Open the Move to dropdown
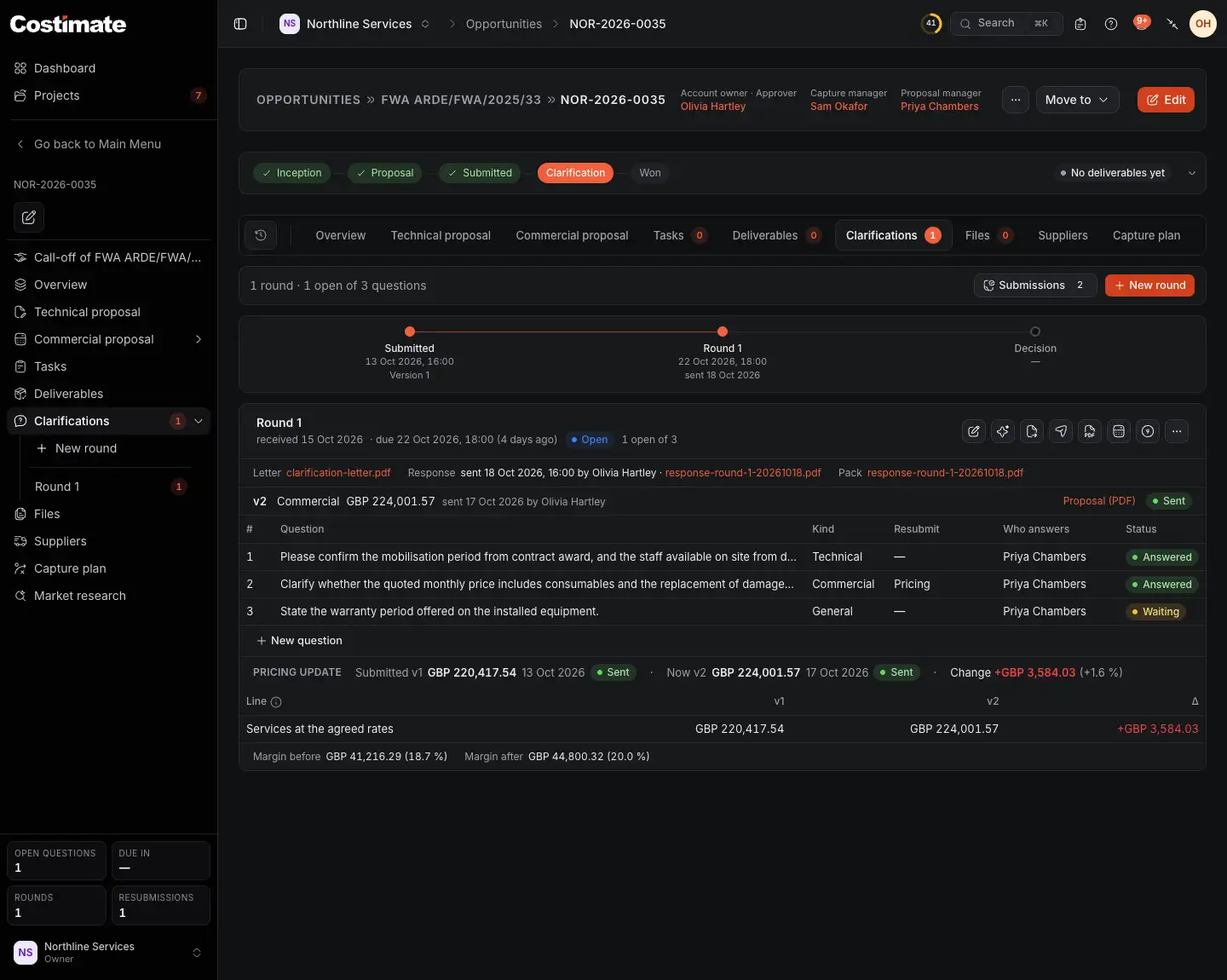Screen dimensions: 1227x980 pos(1077,100)
